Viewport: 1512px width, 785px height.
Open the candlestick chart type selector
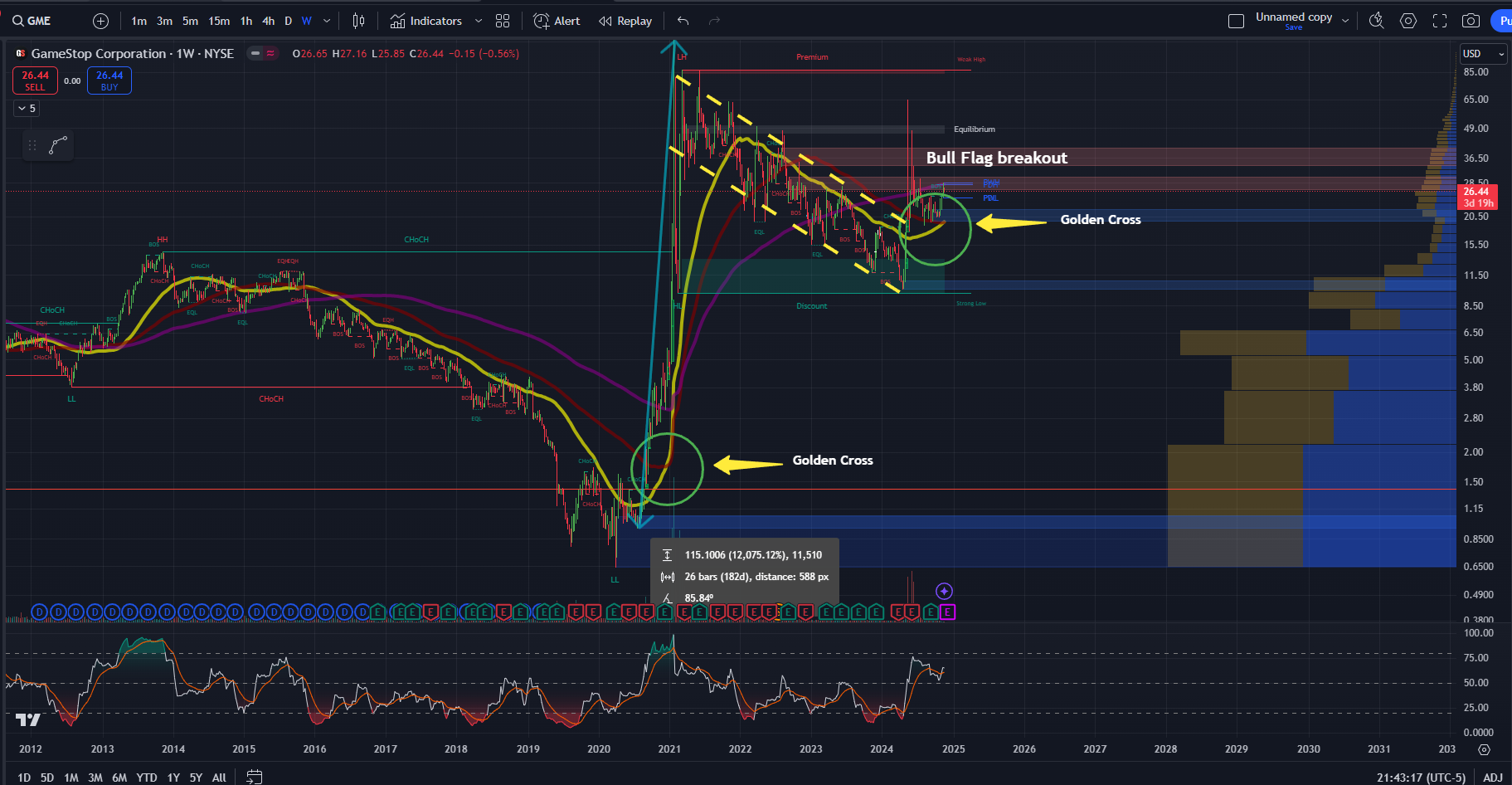coord(358,21)
